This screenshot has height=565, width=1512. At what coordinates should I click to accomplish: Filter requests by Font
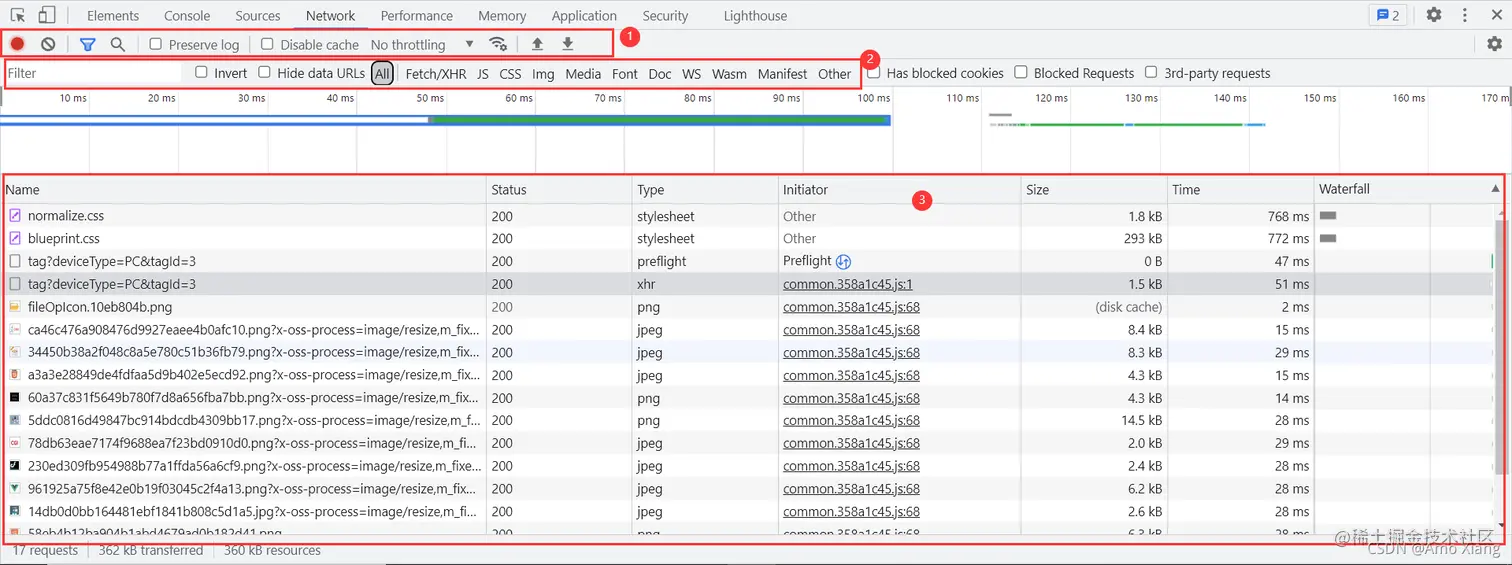point(625,73)
